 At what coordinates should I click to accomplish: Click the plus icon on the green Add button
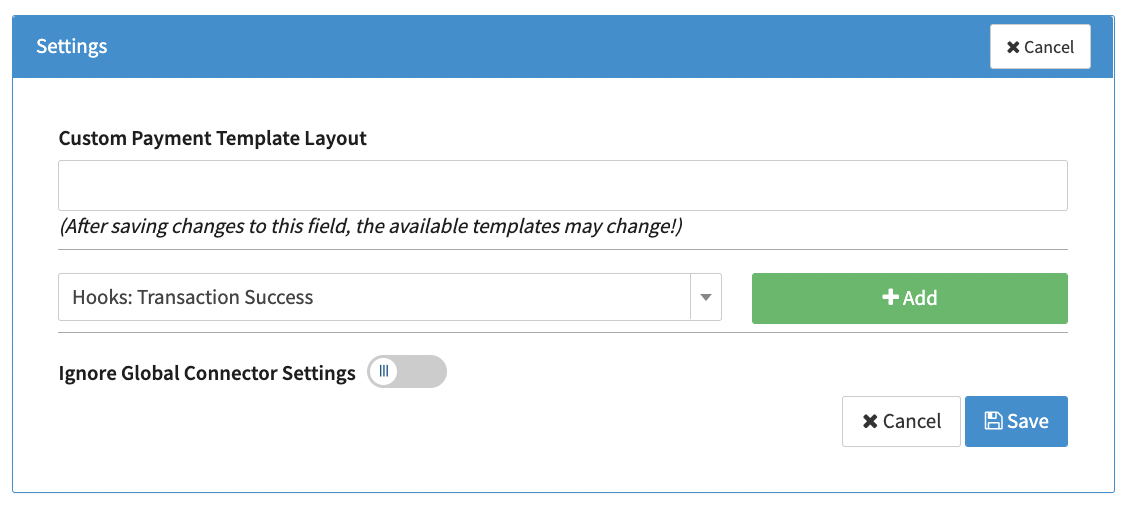click(890, 298)
